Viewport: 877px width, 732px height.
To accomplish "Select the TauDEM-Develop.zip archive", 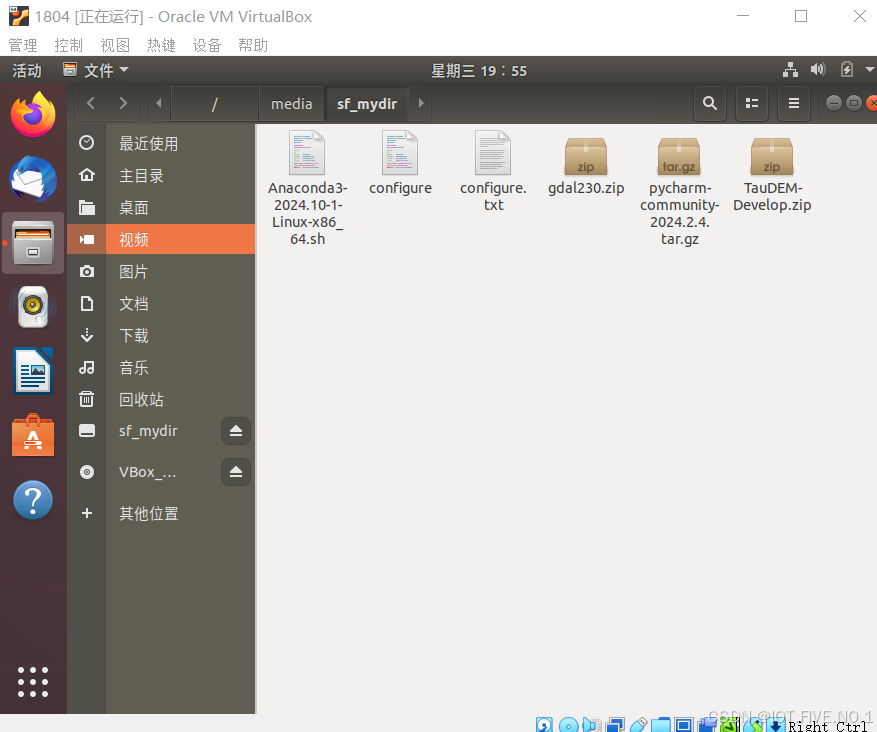I will tap(772, 174).
